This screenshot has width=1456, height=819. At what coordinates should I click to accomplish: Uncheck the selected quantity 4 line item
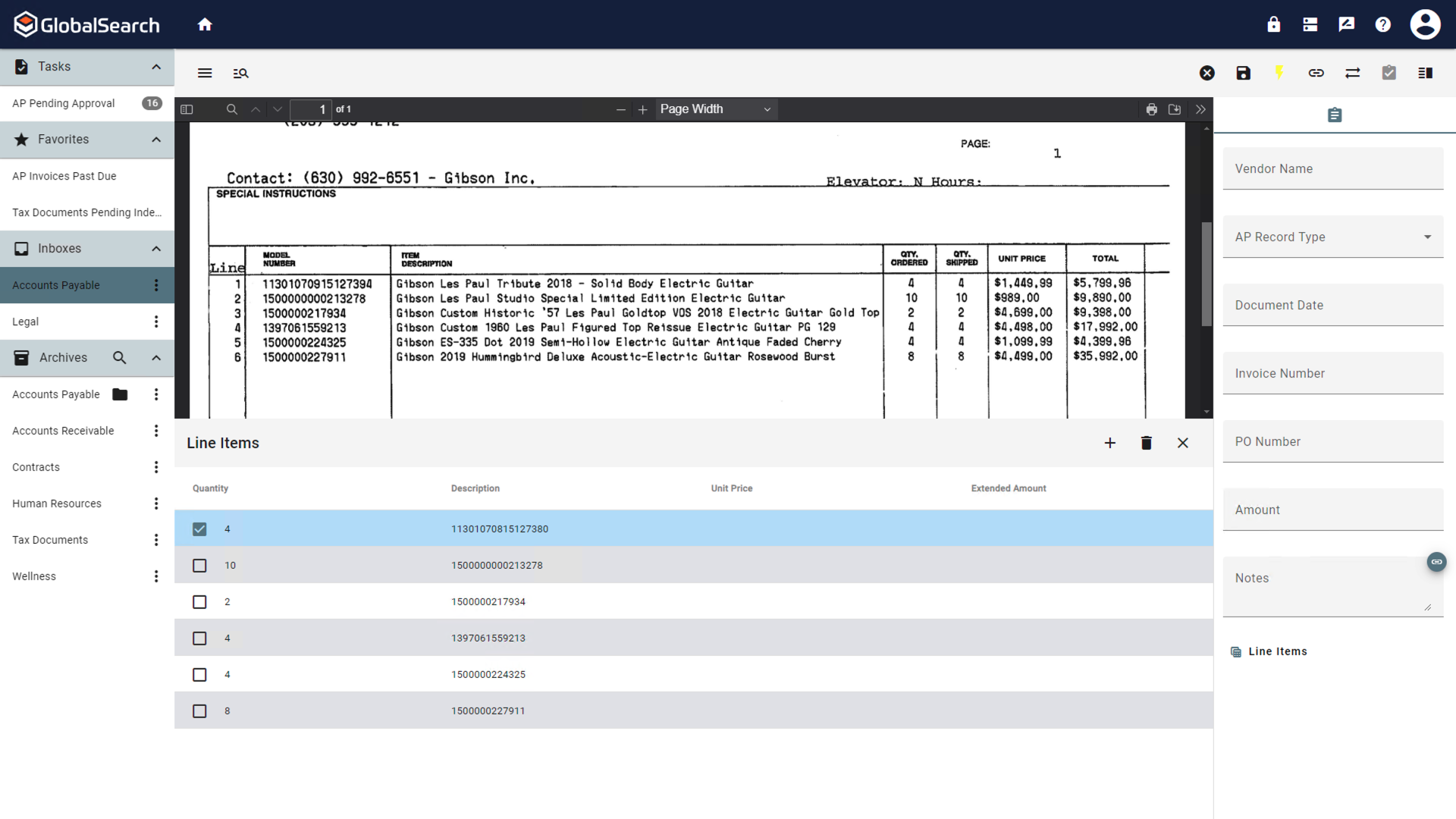pyautogui.click(x=199, y=529)
